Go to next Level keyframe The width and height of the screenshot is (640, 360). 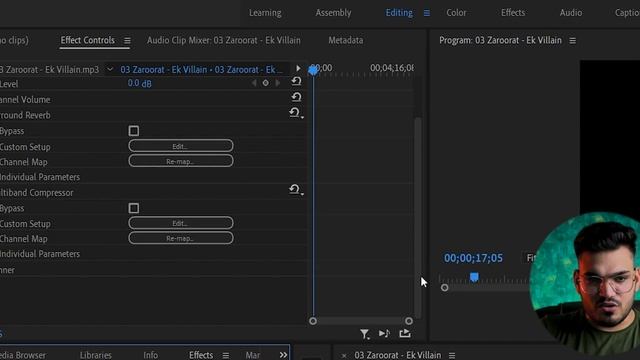[278, 83]
